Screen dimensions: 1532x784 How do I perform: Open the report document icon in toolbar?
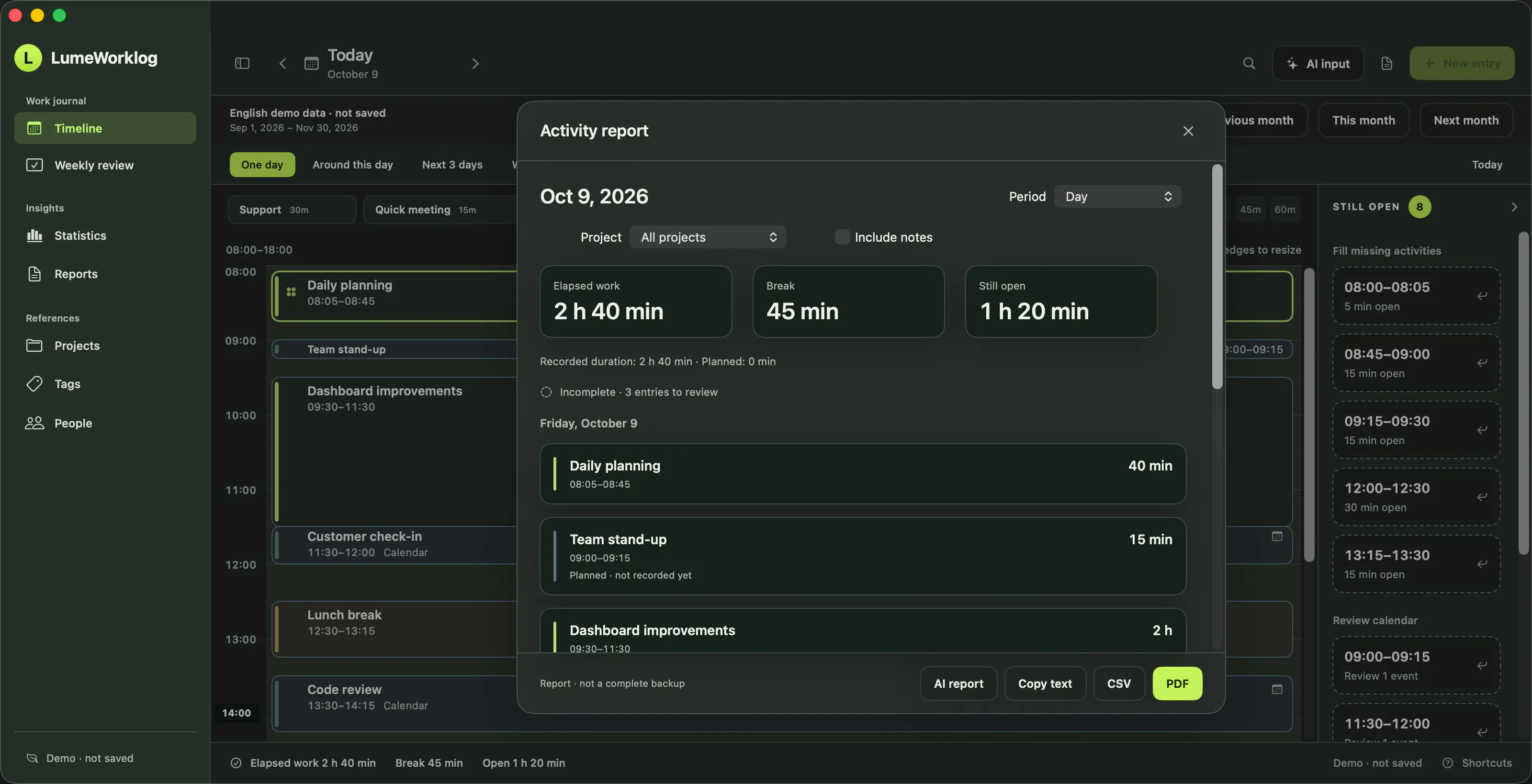pos(1386,63)
